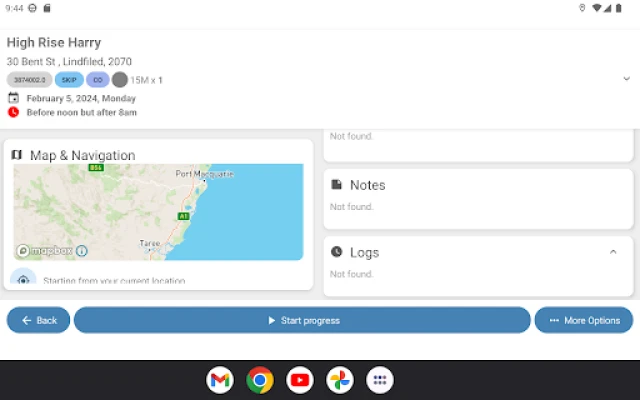This screenshot has width=640, height=400.
Task: Click the play icon in Start progress
Action: (271, 320)
